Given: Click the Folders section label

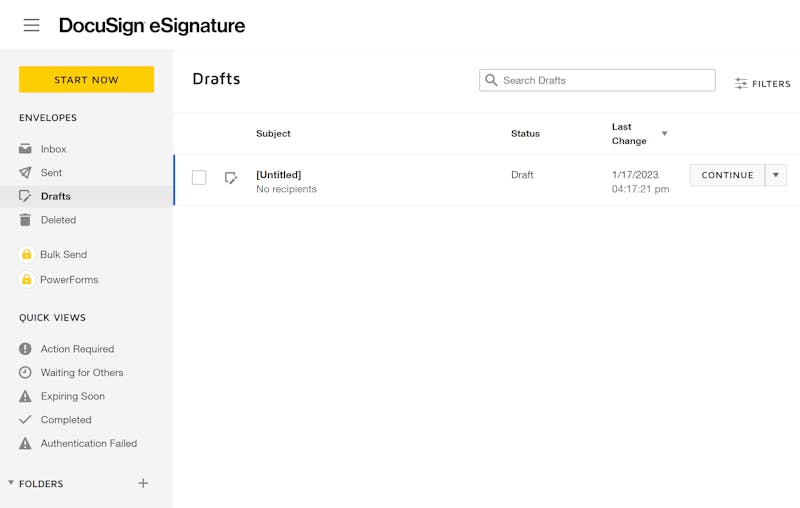Looking at the screenshot, I should [x=41, y=484].
